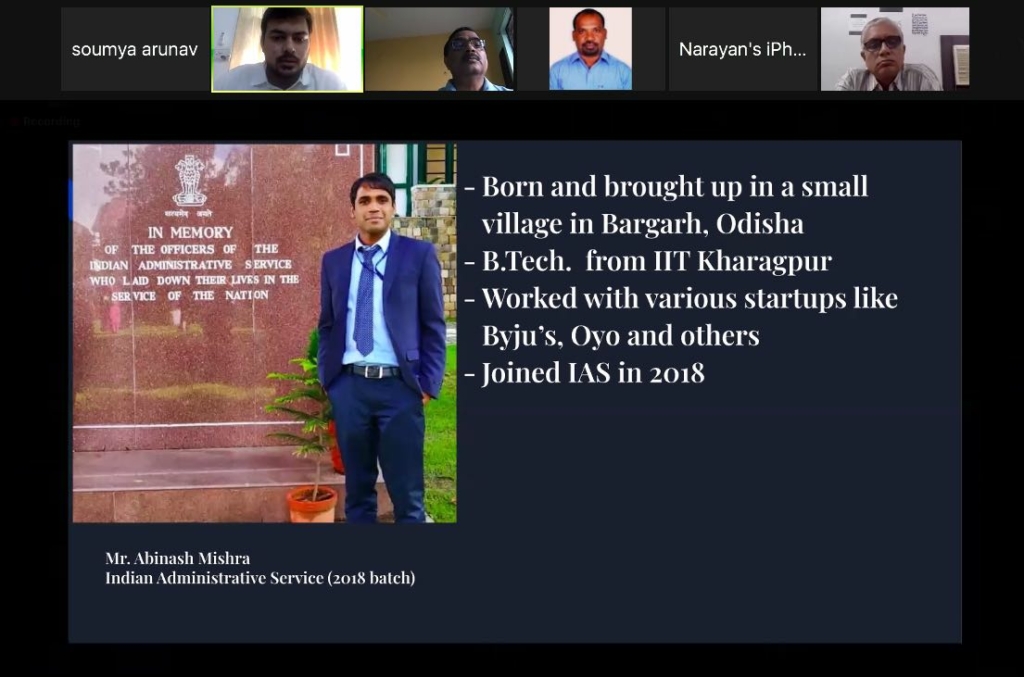Click the Byju's, Oyo and others line
The image size is (1024, 677).
click(620, 336)
